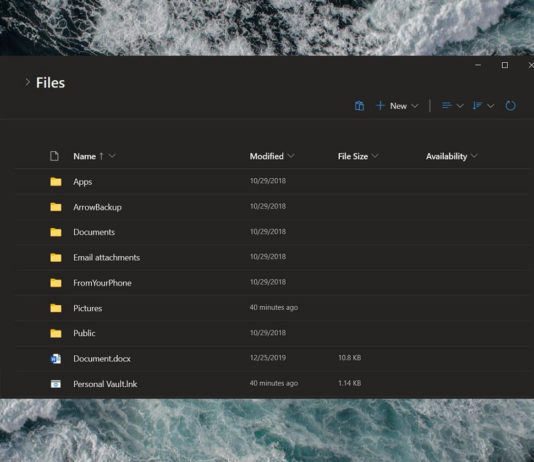Viewport: 534px width, 462px height.
Task: Select the ArrowBackup folder name
Action: [x=97, y=207]
